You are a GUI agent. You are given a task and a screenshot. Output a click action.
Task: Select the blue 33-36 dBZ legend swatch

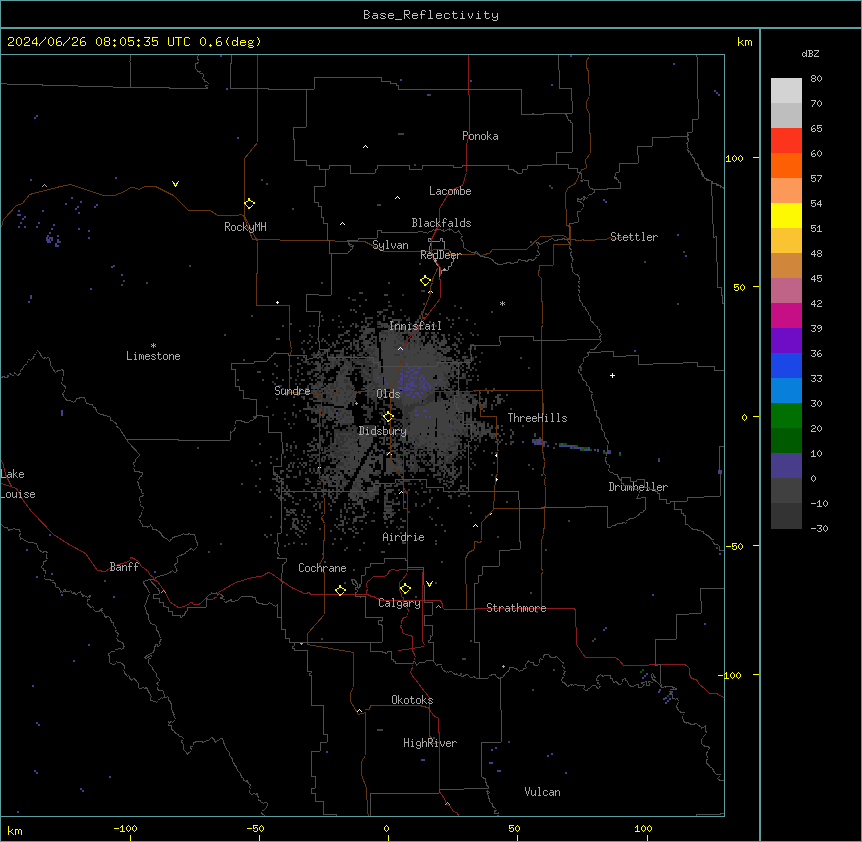tap(786, 365)
